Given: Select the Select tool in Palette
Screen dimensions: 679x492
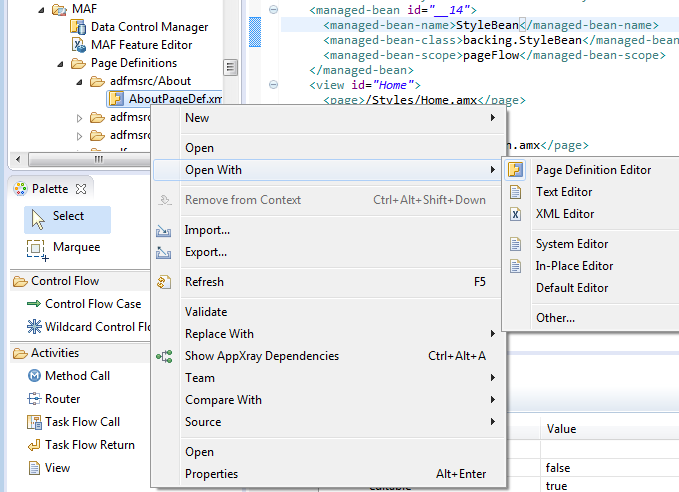Looking at the screenshot, I should coord(68,219).
